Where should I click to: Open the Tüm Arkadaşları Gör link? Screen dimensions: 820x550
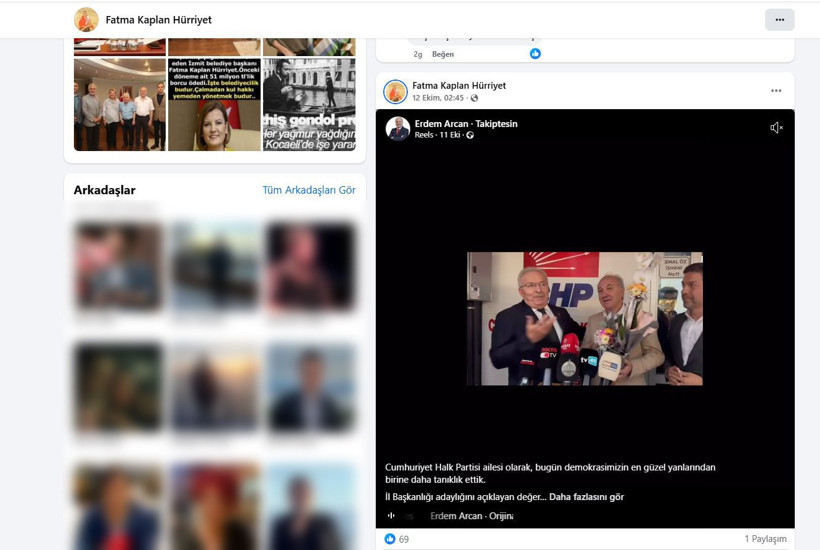tap(308, 190)
